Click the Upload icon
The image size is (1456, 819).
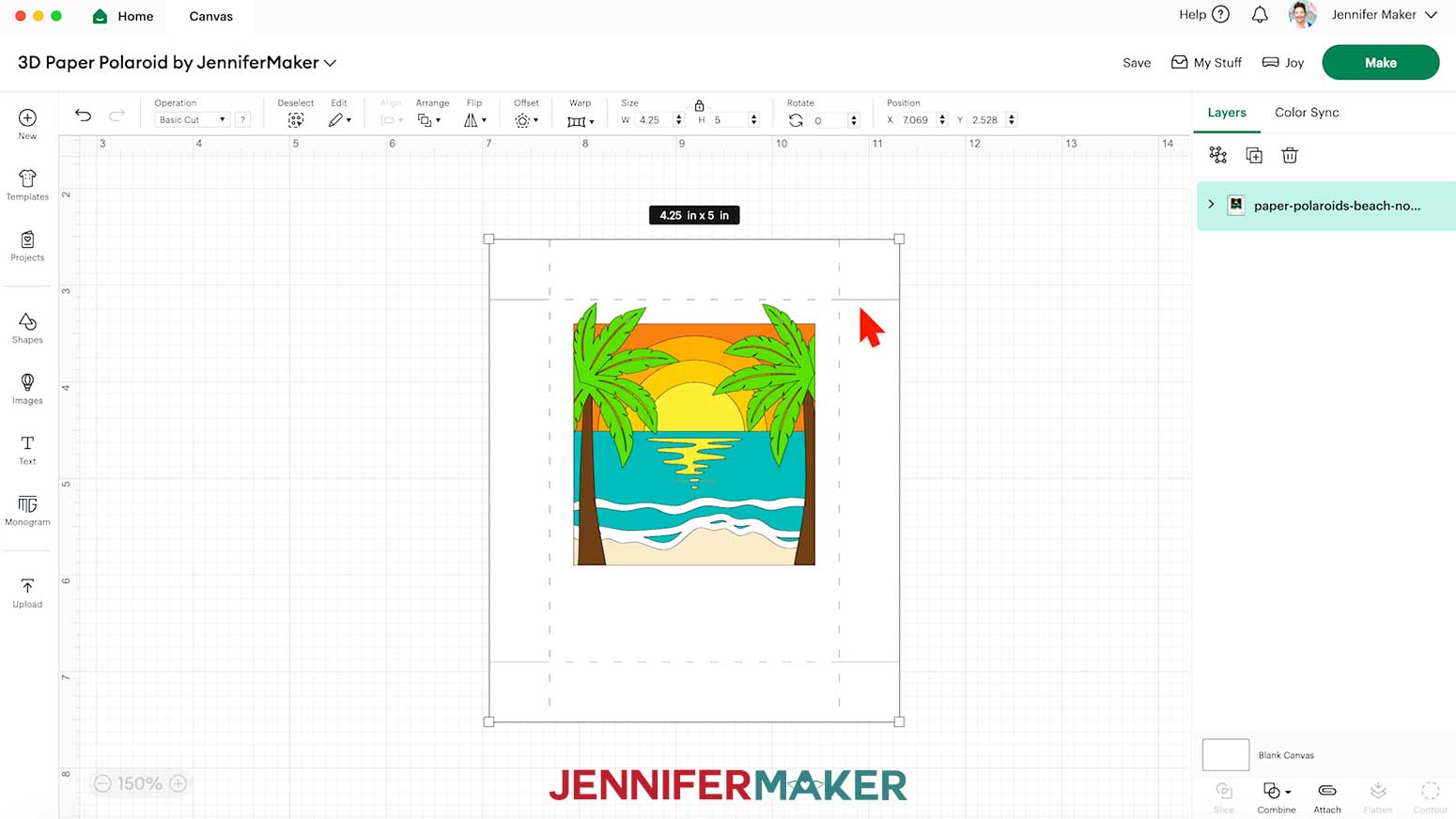[27, 586]
